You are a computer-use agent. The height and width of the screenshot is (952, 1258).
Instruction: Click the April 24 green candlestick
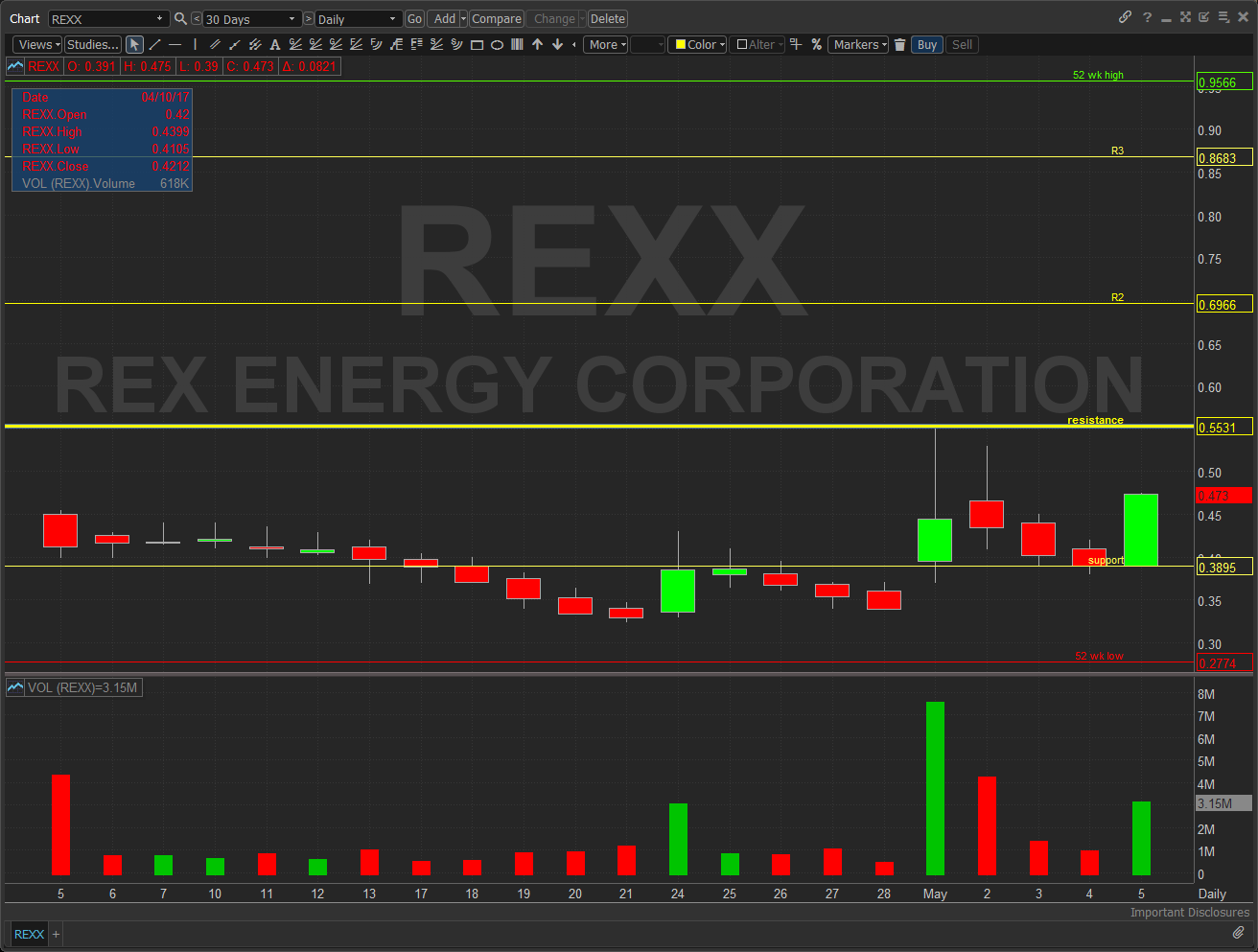coord(678,591)
